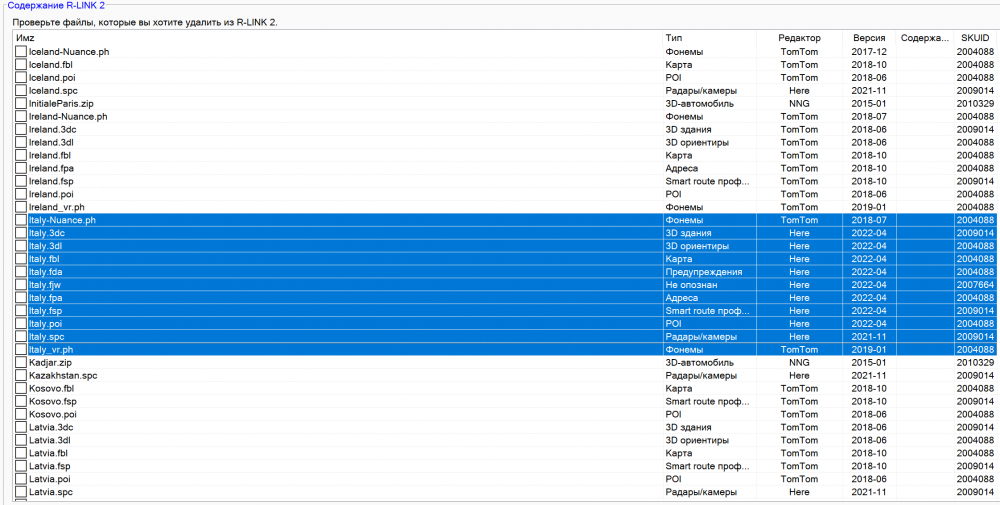Viewport: 1000px width, 505px height.
Task: Click Here editor in Kazakhstan.spc row
Action: coord(798,376)
